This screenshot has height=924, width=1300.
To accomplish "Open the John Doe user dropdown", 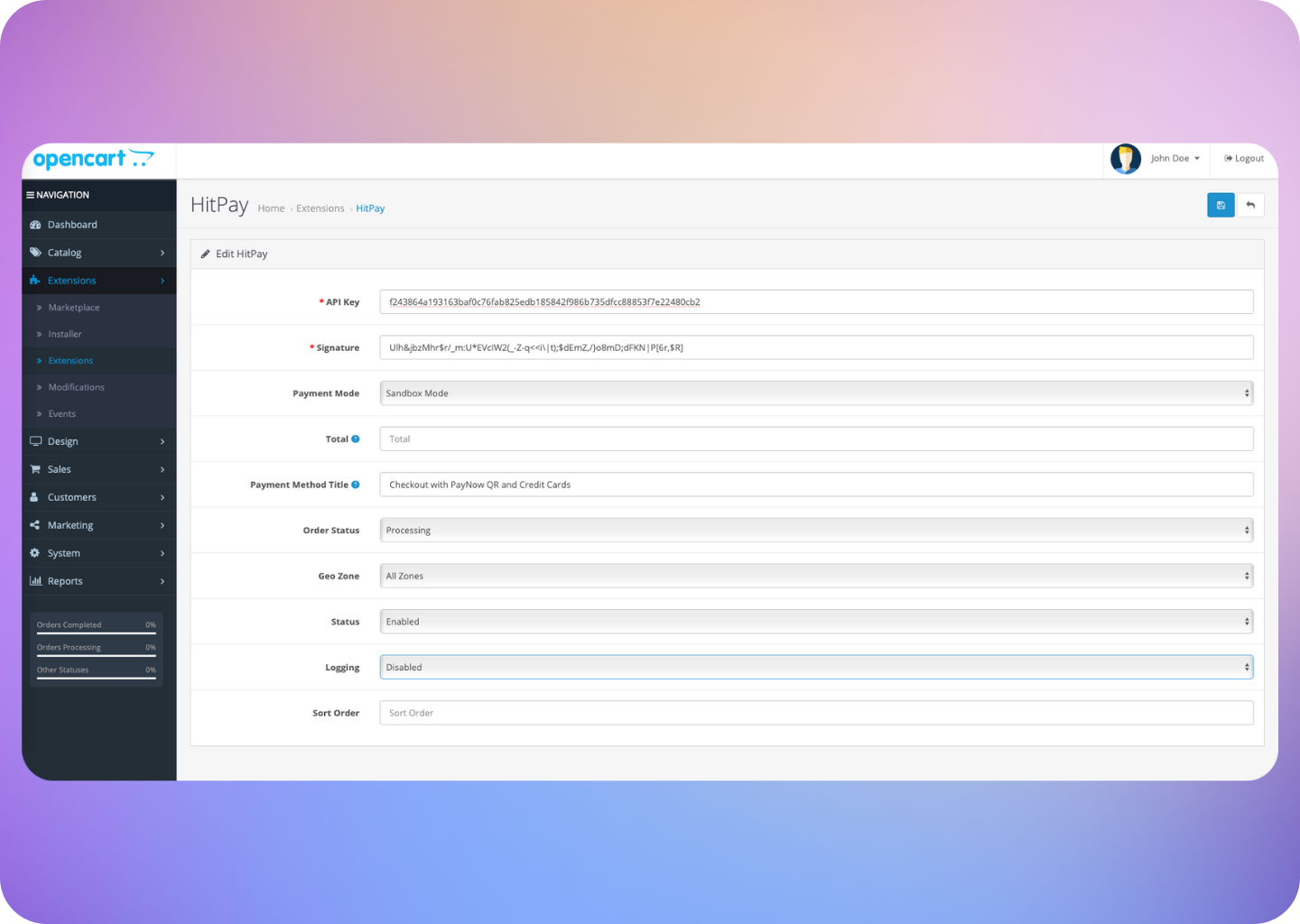I will (x=1175, y=159).
